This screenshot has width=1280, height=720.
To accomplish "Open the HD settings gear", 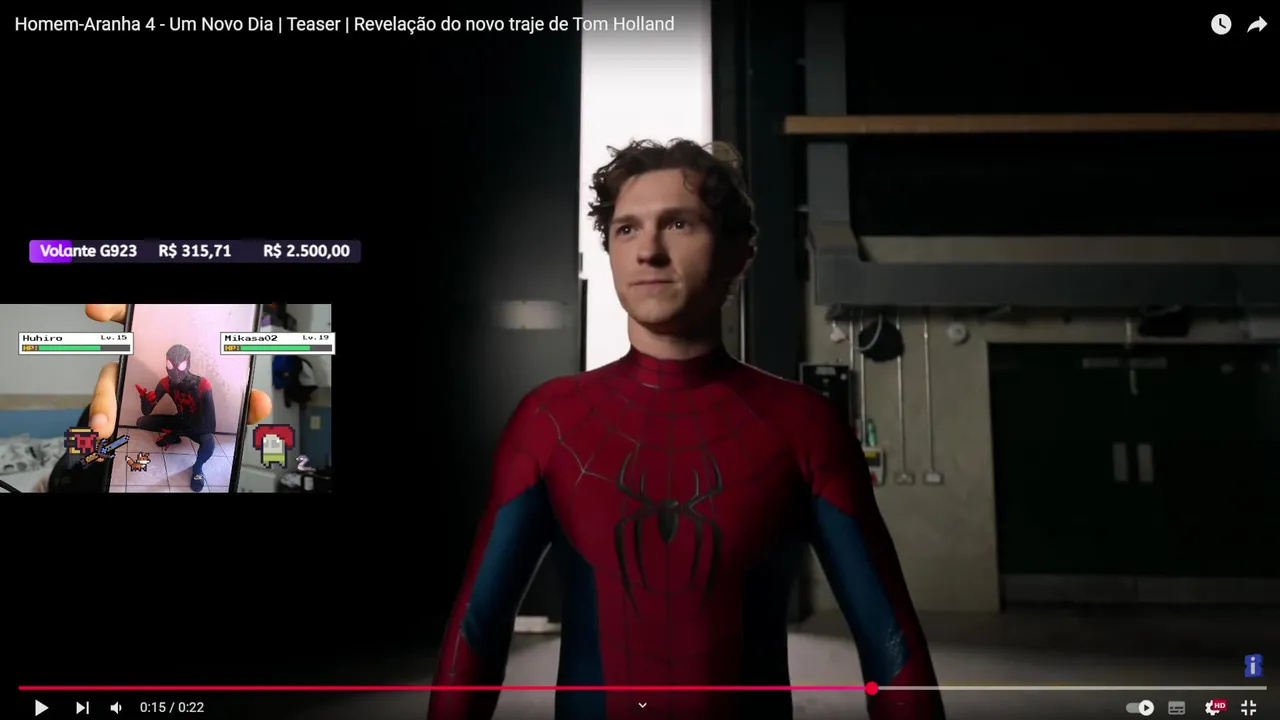I will pos(1215,707).
